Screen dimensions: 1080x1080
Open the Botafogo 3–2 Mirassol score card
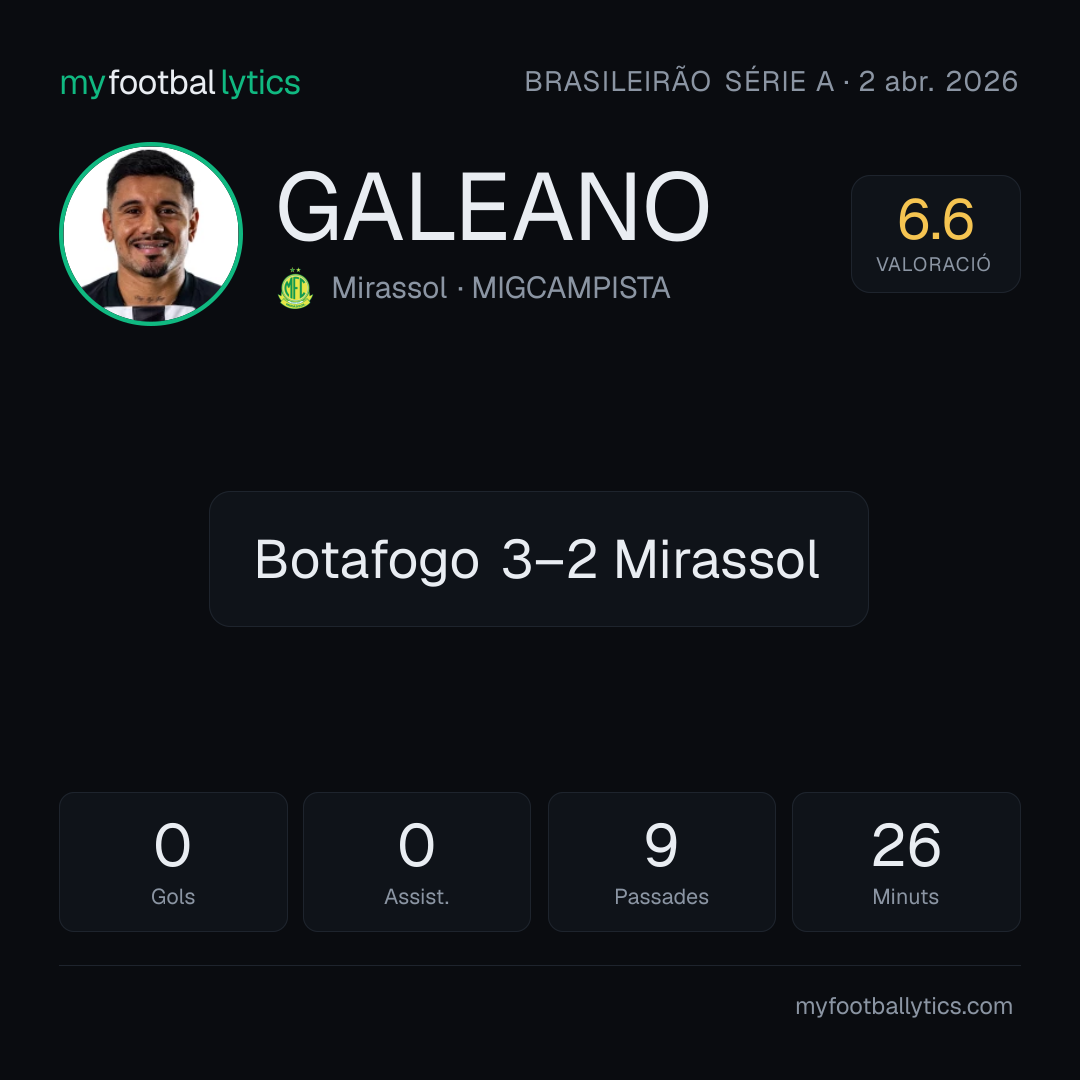pos(539,559)
